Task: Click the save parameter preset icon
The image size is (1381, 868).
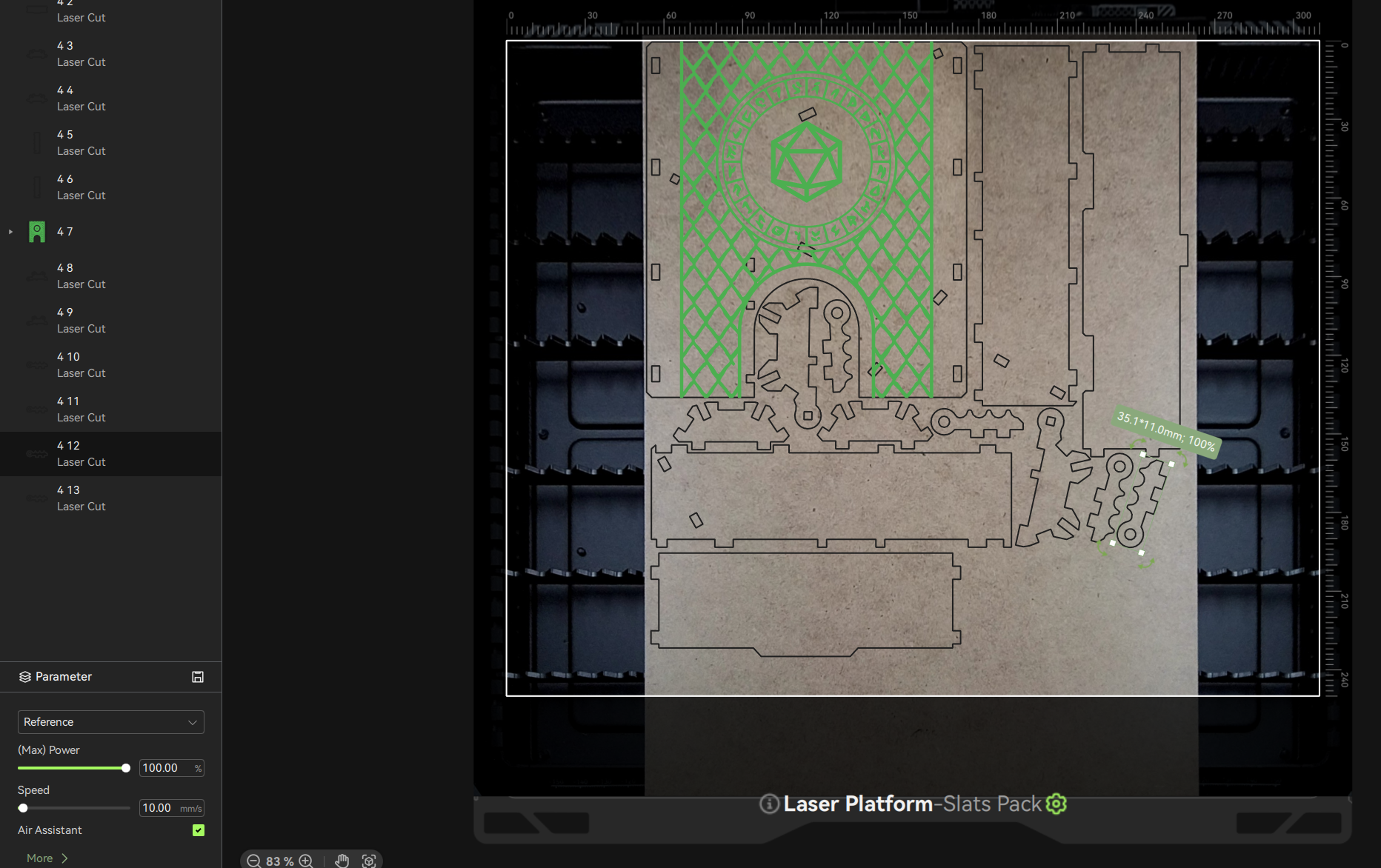Action: pyautogui.click(x=198, y=677)
